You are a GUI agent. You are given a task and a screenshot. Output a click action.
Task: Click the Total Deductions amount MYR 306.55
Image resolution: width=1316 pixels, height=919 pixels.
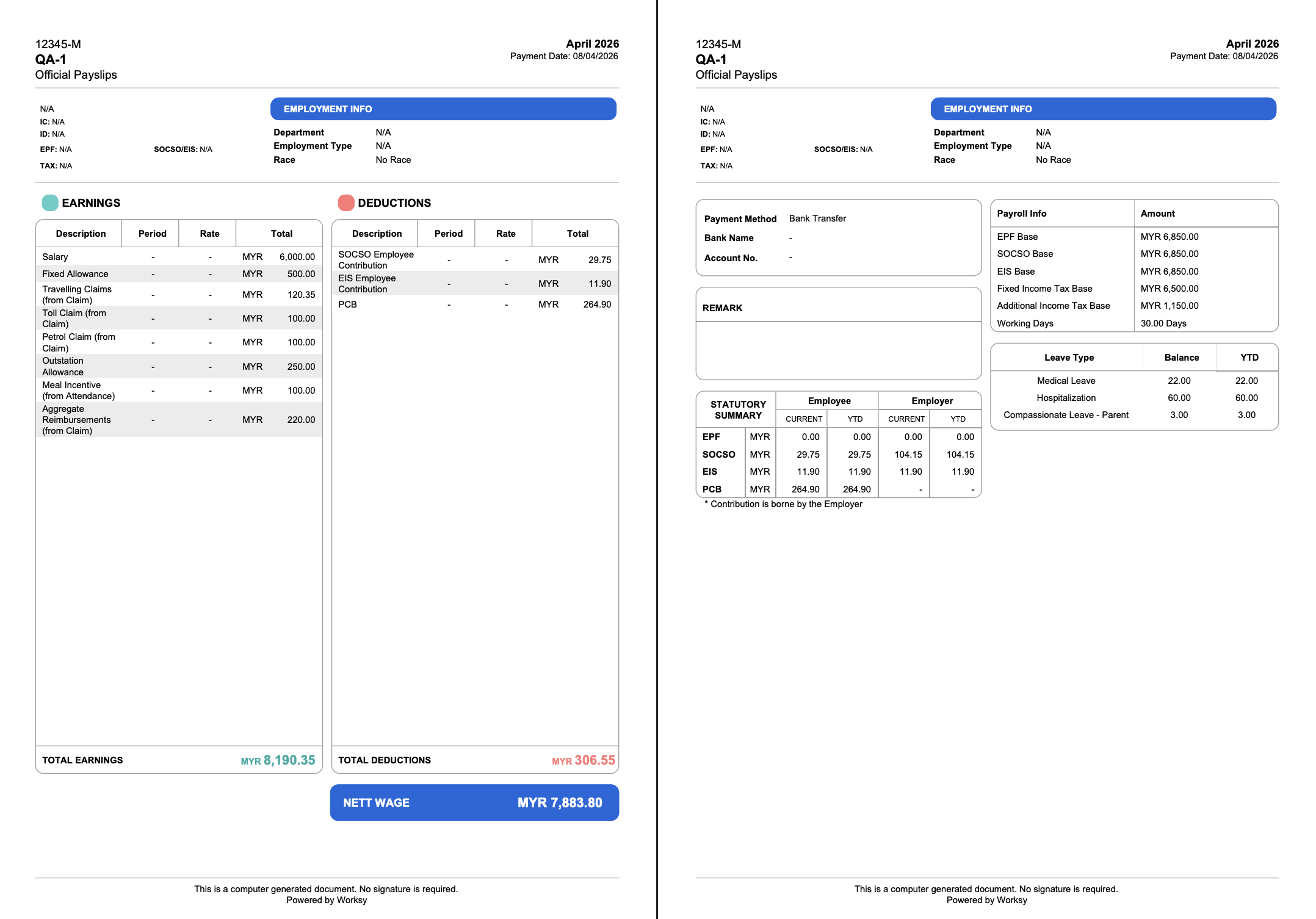(x=584, y=760)
